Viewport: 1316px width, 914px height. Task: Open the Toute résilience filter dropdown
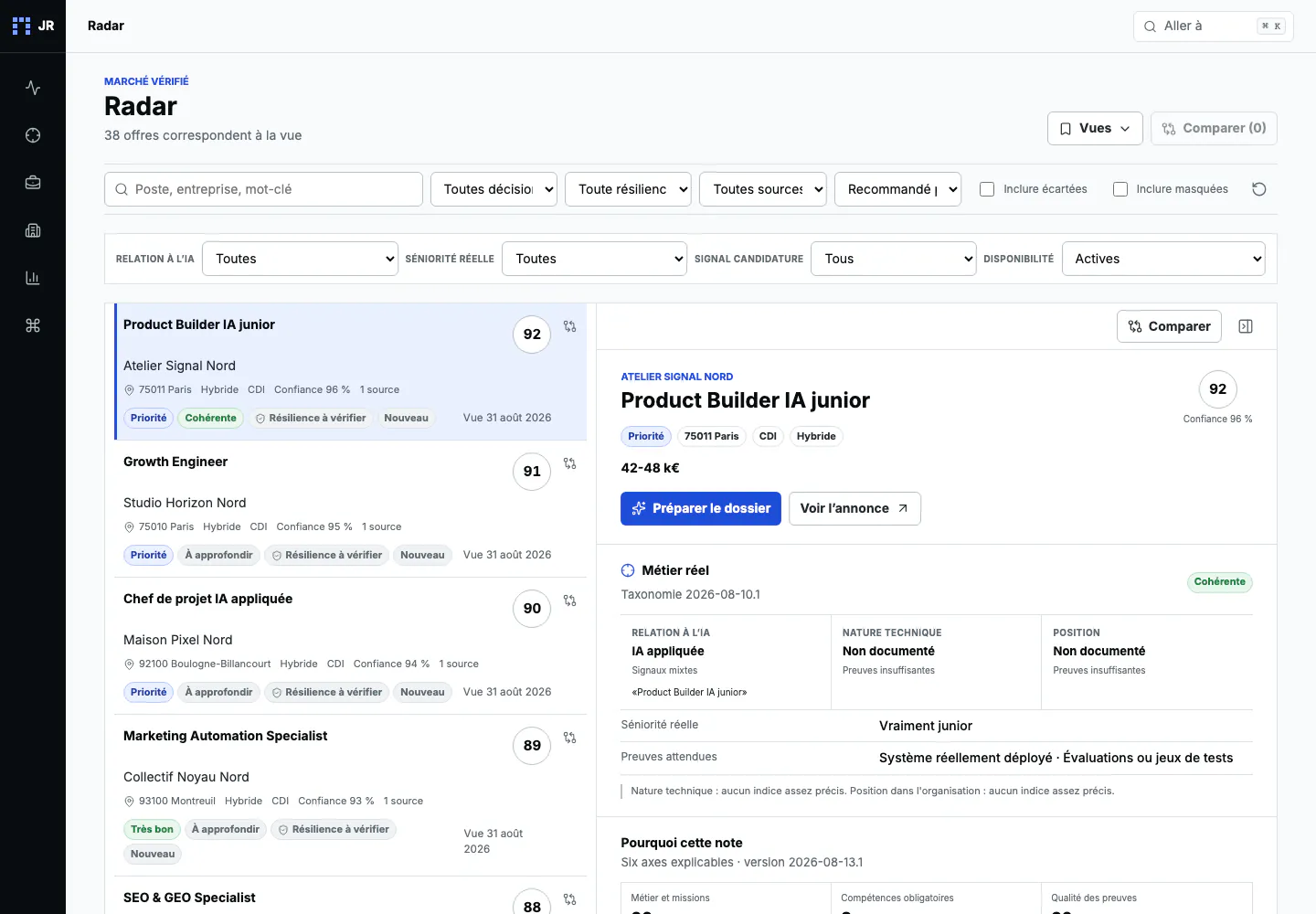[x=628, y=189]
